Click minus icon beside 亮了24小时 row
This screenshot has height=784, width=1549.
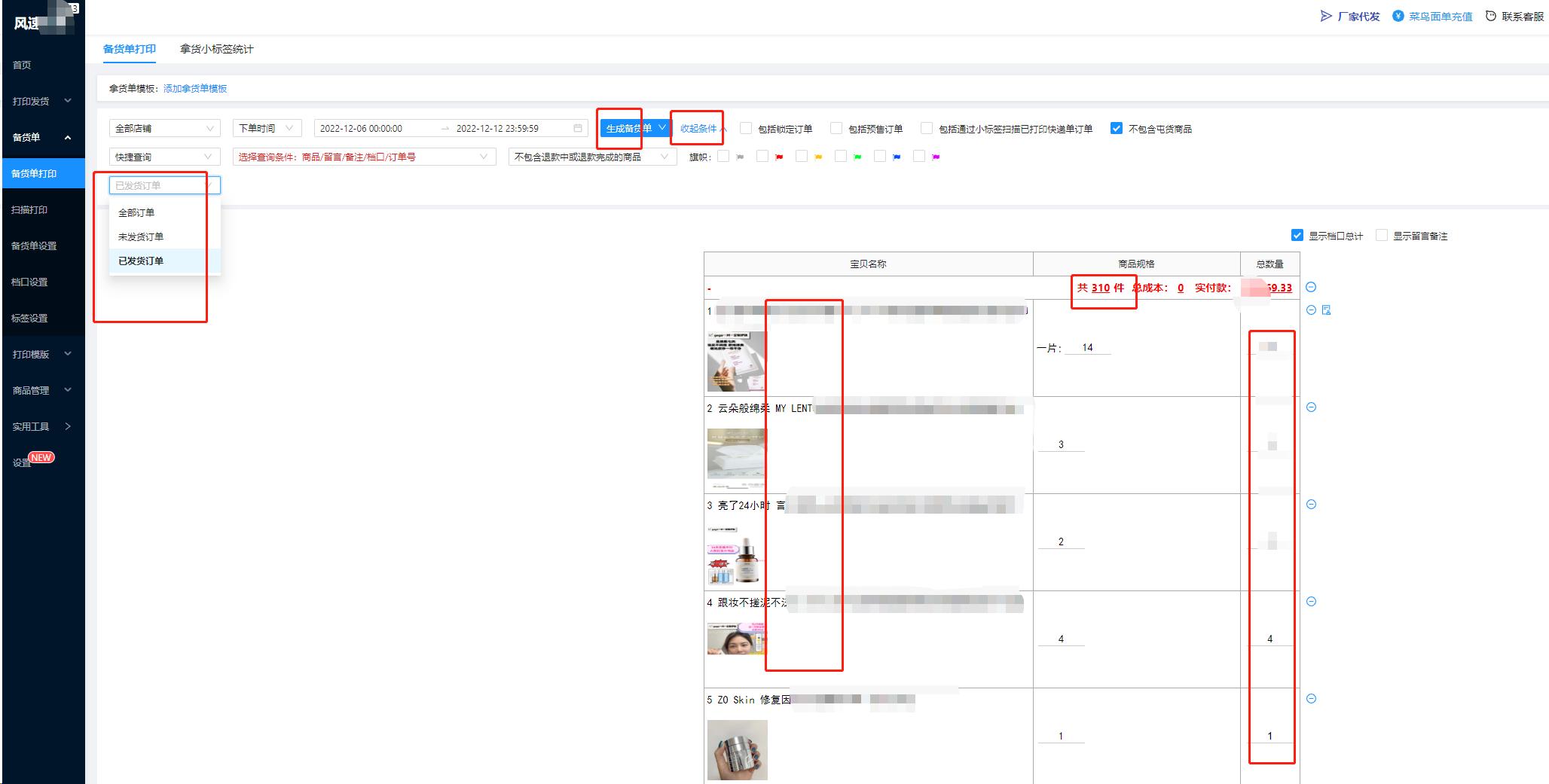pos(1311,504)
